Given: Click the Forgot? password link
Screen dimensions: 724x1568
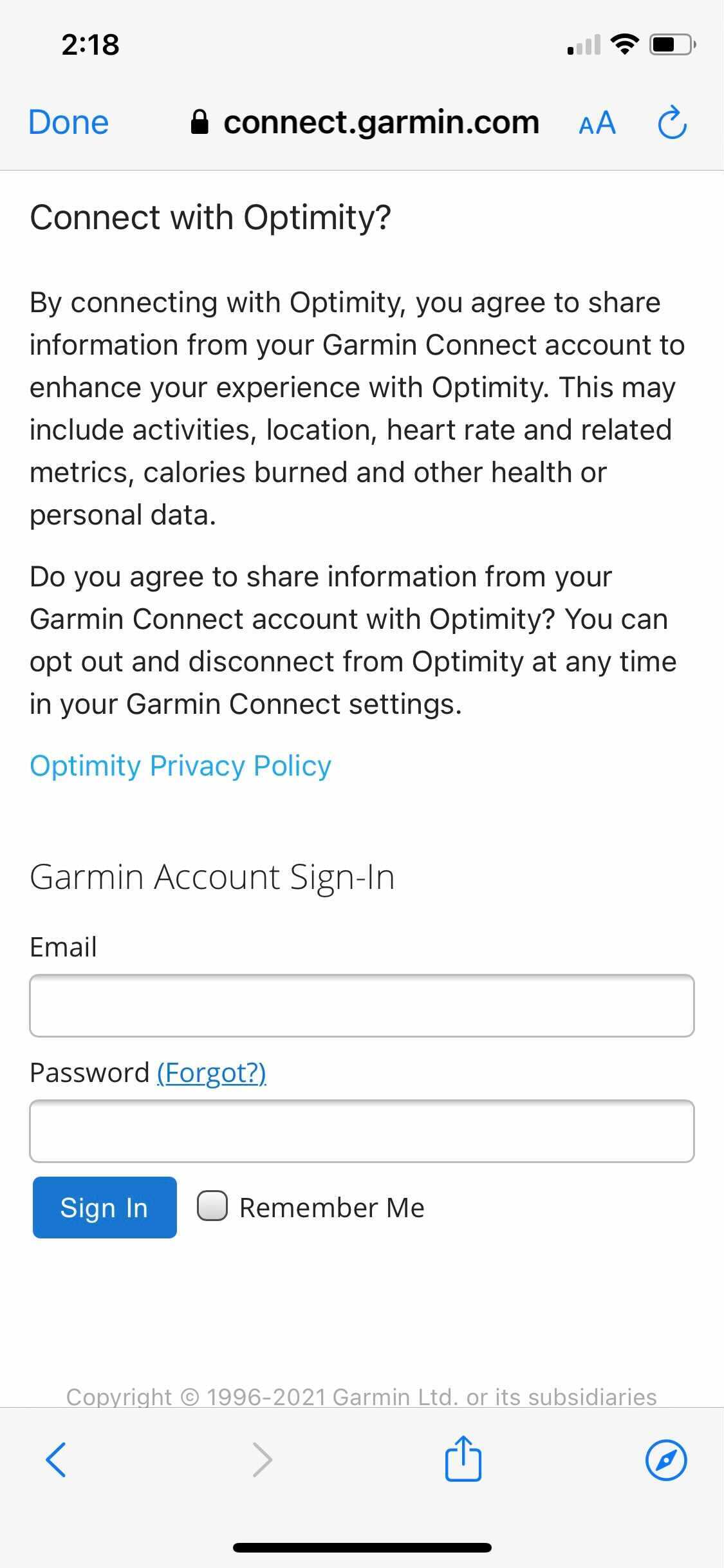Looking at the screenshot, I should point(212,1073).
